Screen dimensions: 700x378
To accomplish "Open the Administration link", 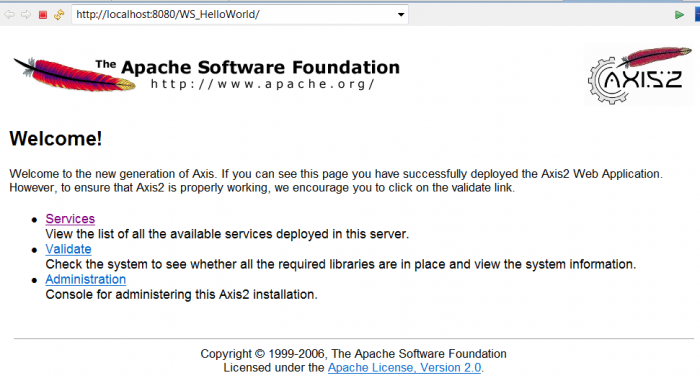I will point(86,279).
